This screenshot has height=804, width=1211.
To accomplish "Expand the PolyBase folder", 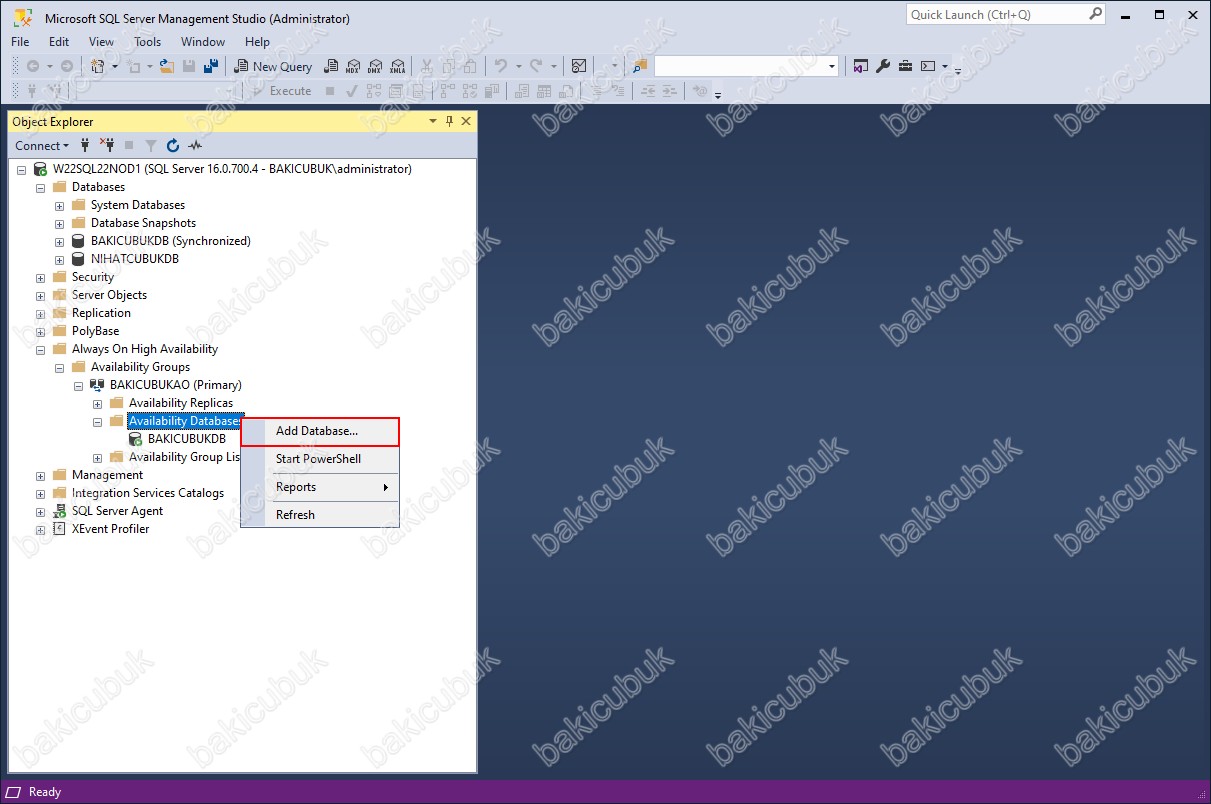I will [41, 332].
